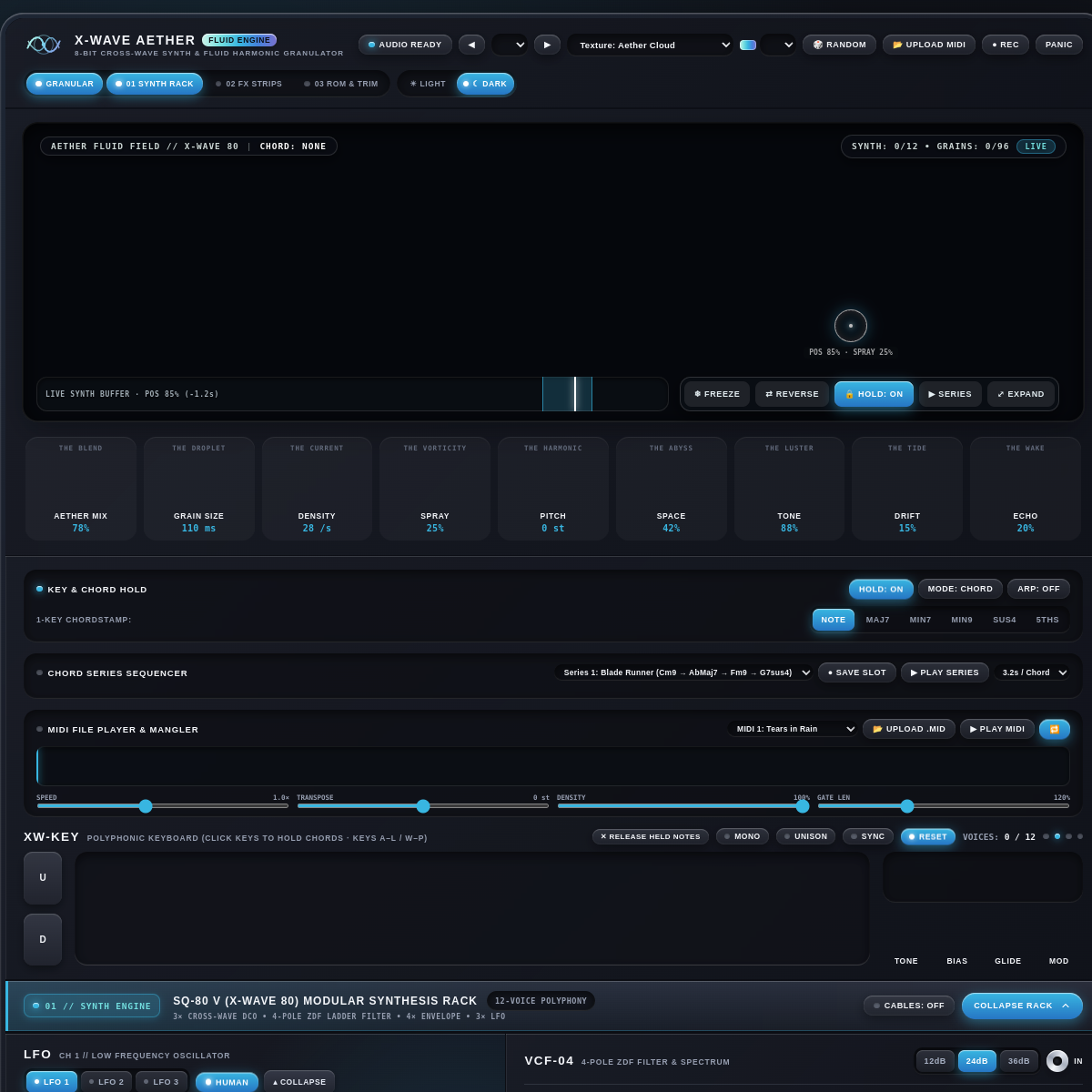Expand the Aether fluid field view
This screenshot has width=1092, height=1092.
1021,394
